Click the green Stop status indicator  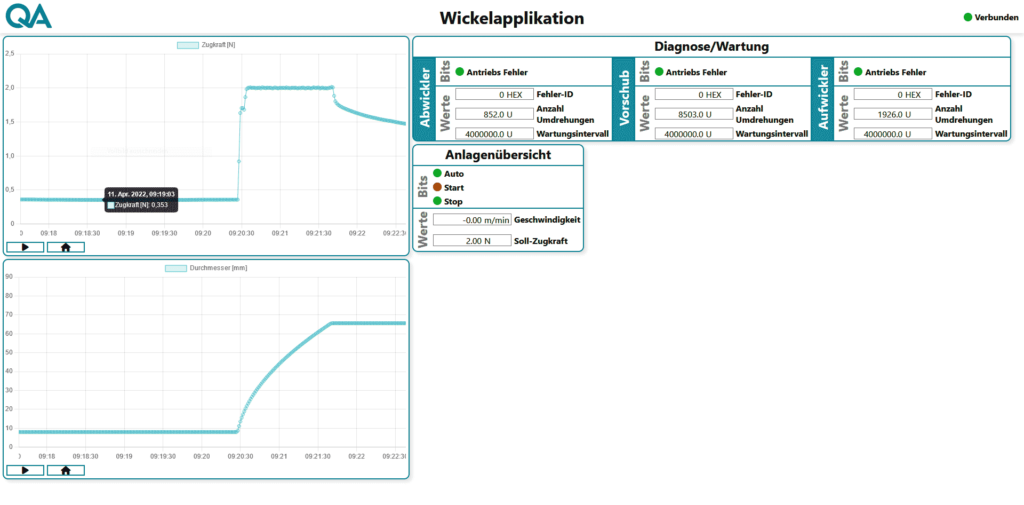pos(438,201)
